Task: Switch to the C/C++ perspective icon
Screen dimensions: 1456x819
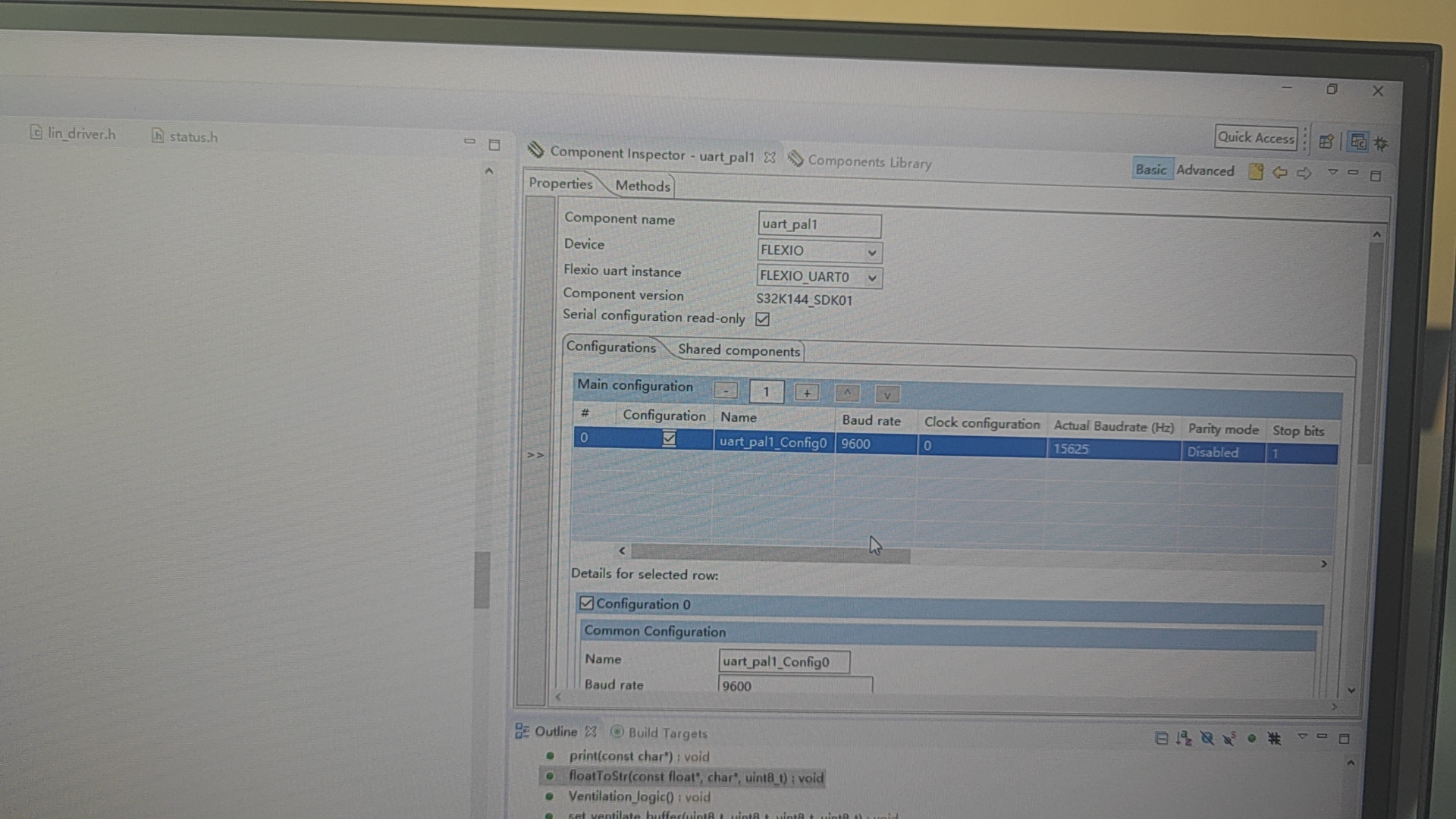Action: (1358, 142)
